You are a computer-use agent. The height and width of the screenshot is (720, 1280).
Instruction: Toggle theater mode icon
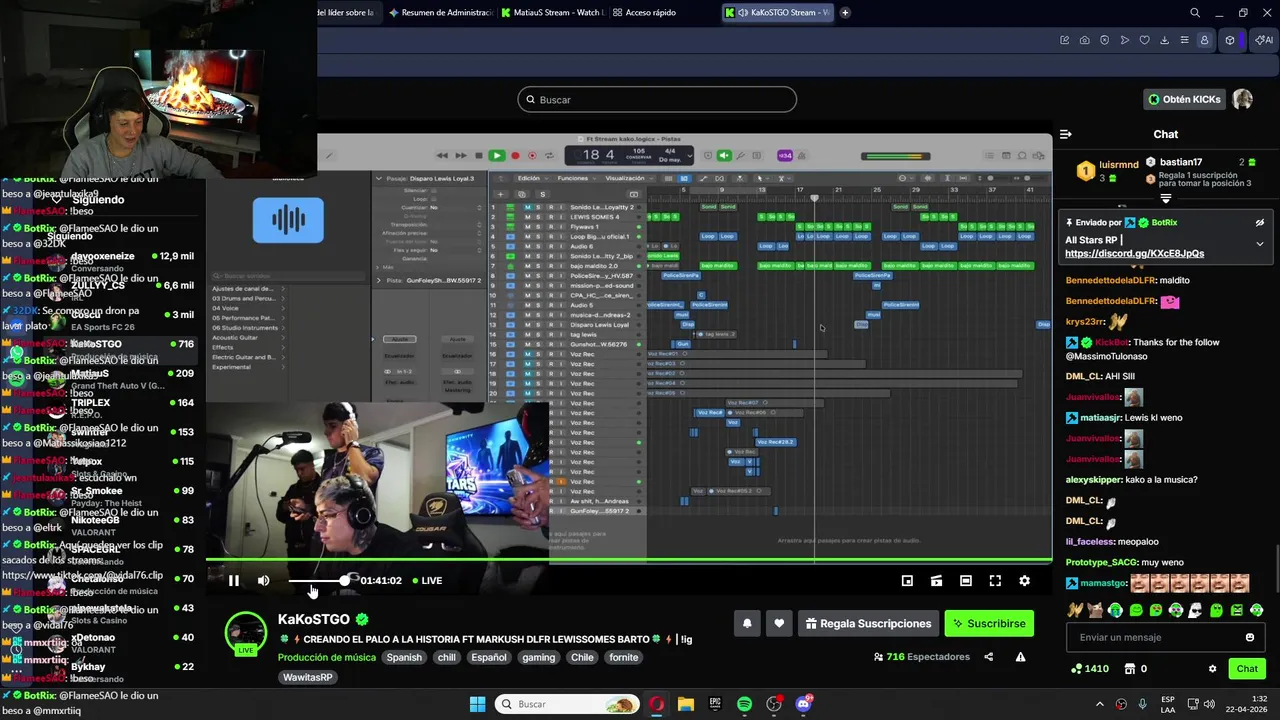pyautogui.click(x=966, y=580)
